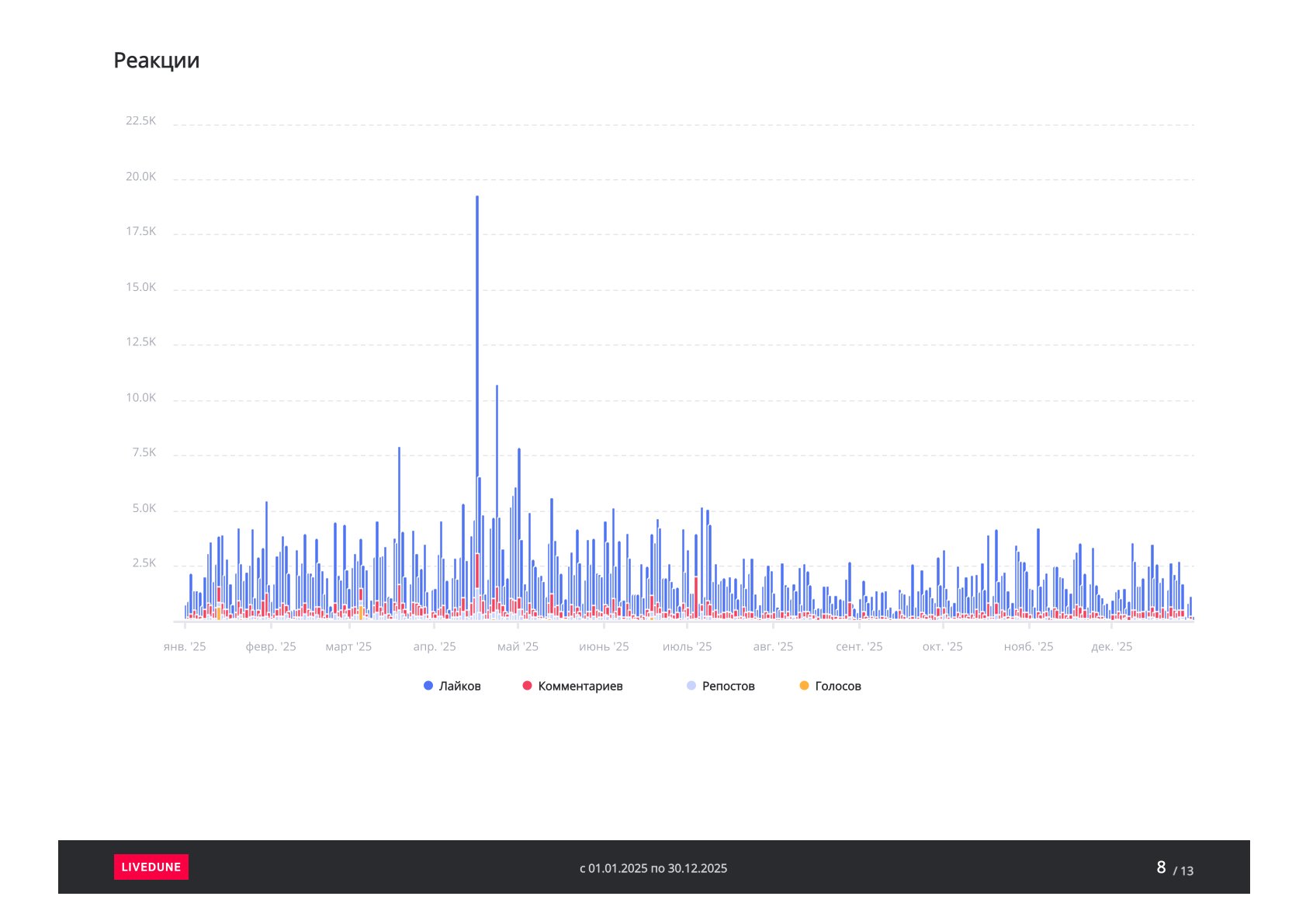The height and width of the screenshot is (924, 1306).
Task: Click the page number 8 indicator
Action: coord(1161,867)
